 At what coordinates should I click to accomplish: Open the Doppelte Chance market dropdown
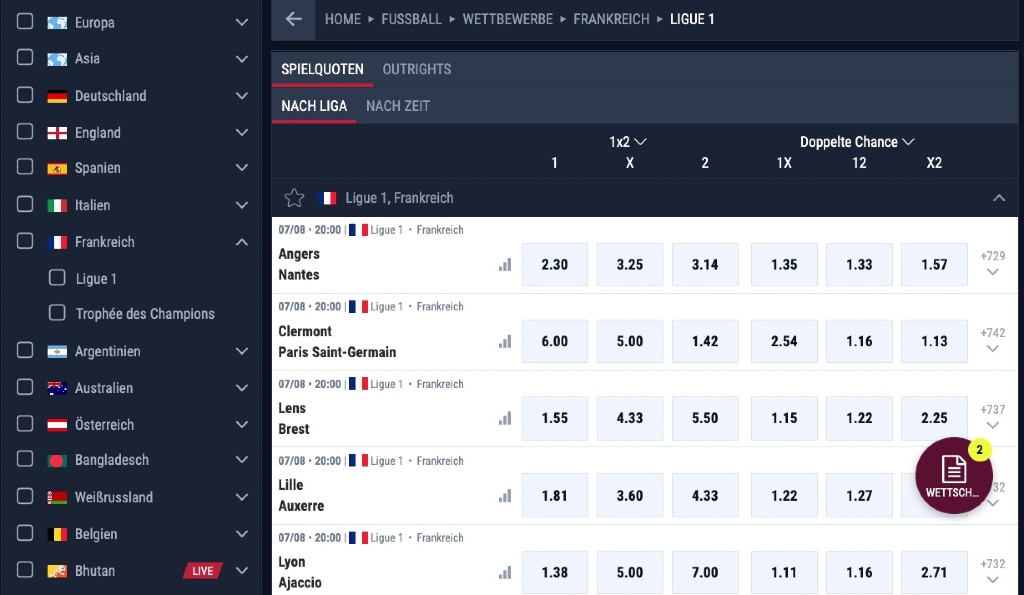857,142
